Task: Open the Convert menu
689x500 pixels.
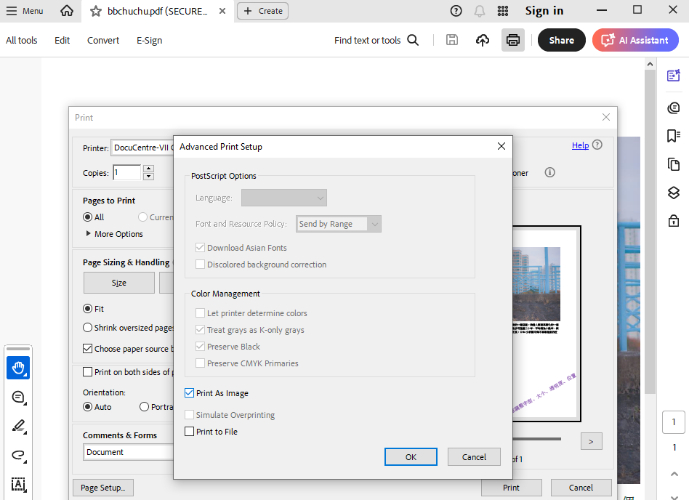Action: pyautogui.click(x=103, y=40)
